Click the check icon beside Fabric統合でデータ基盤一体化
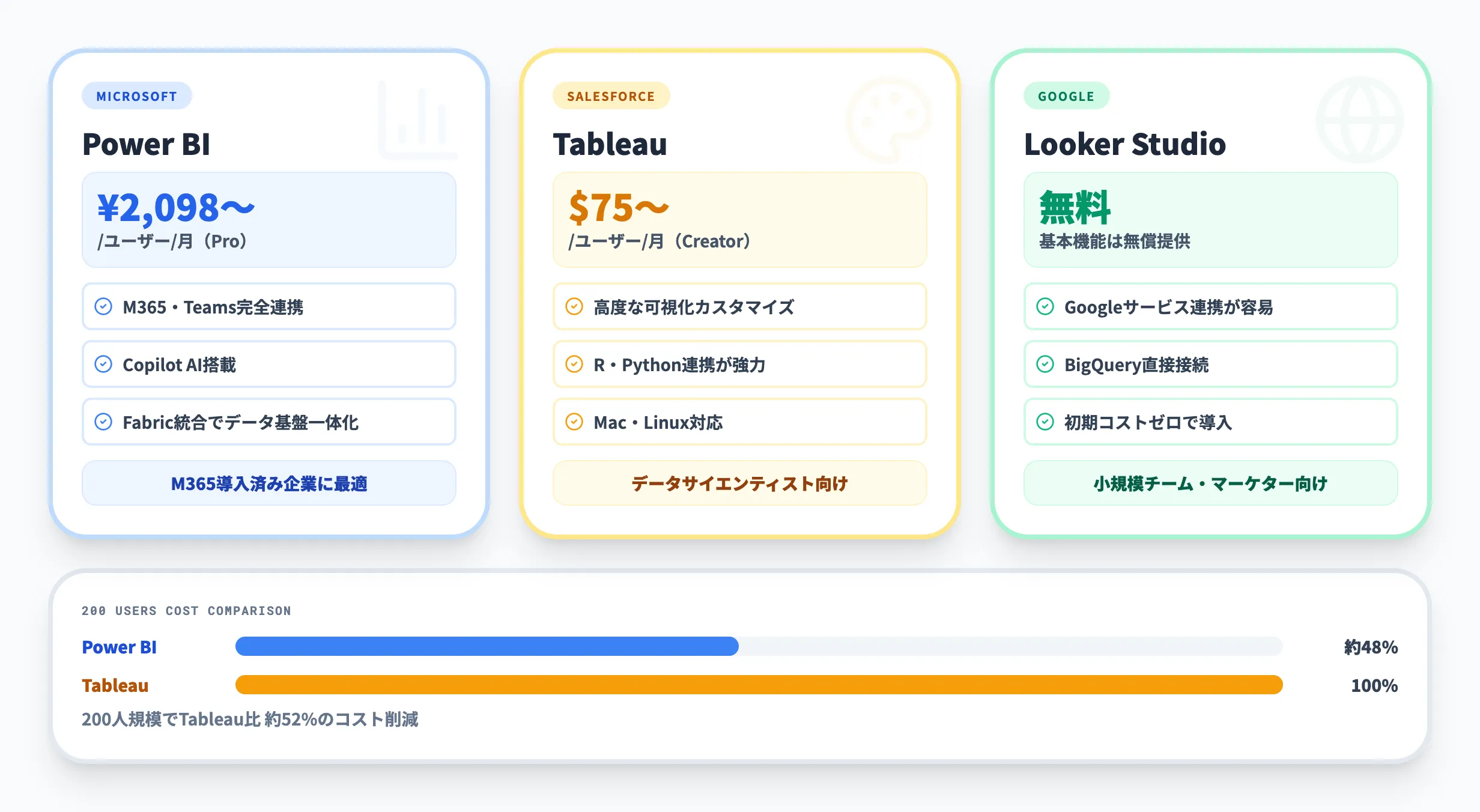 [x=103, y=422]
